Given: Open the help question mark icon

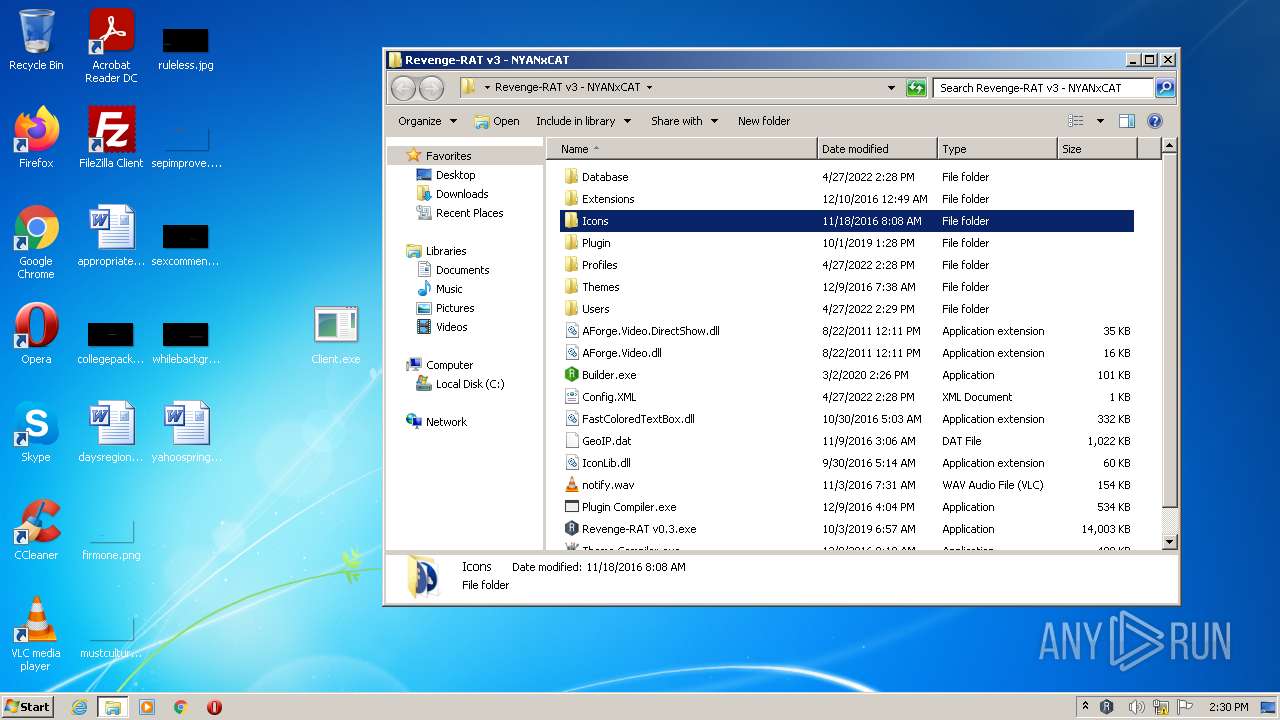Looking at the screenshot, I should 1154,121.
